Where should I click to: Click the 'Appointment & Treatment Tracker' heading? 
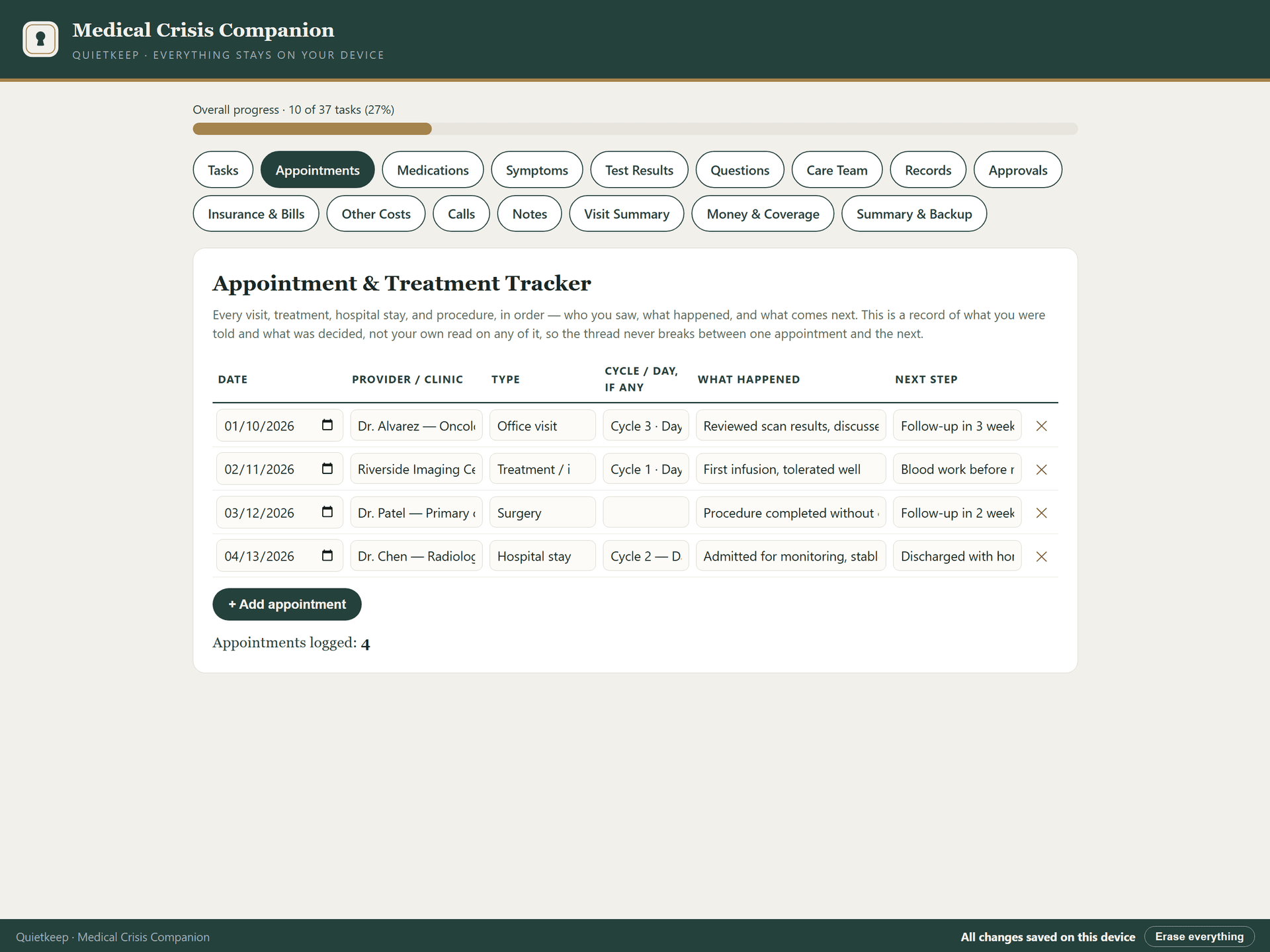(x=402, y=283)
